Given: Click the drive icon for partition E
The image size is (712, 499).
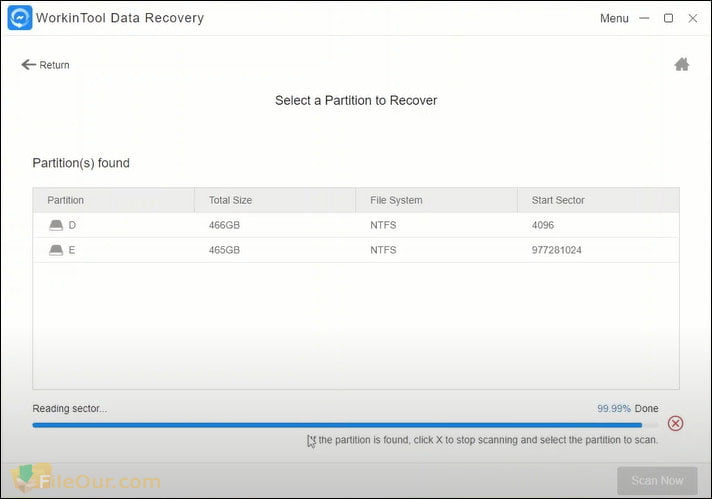Looking at the screenshot, I should [56, 250].
